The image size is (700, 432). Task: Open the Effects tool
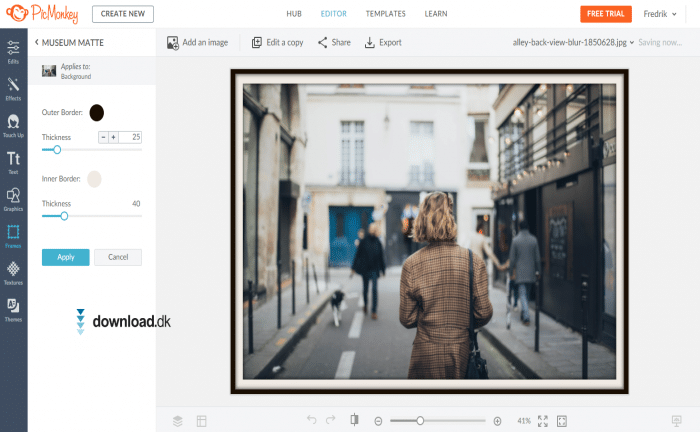[13, 89]
